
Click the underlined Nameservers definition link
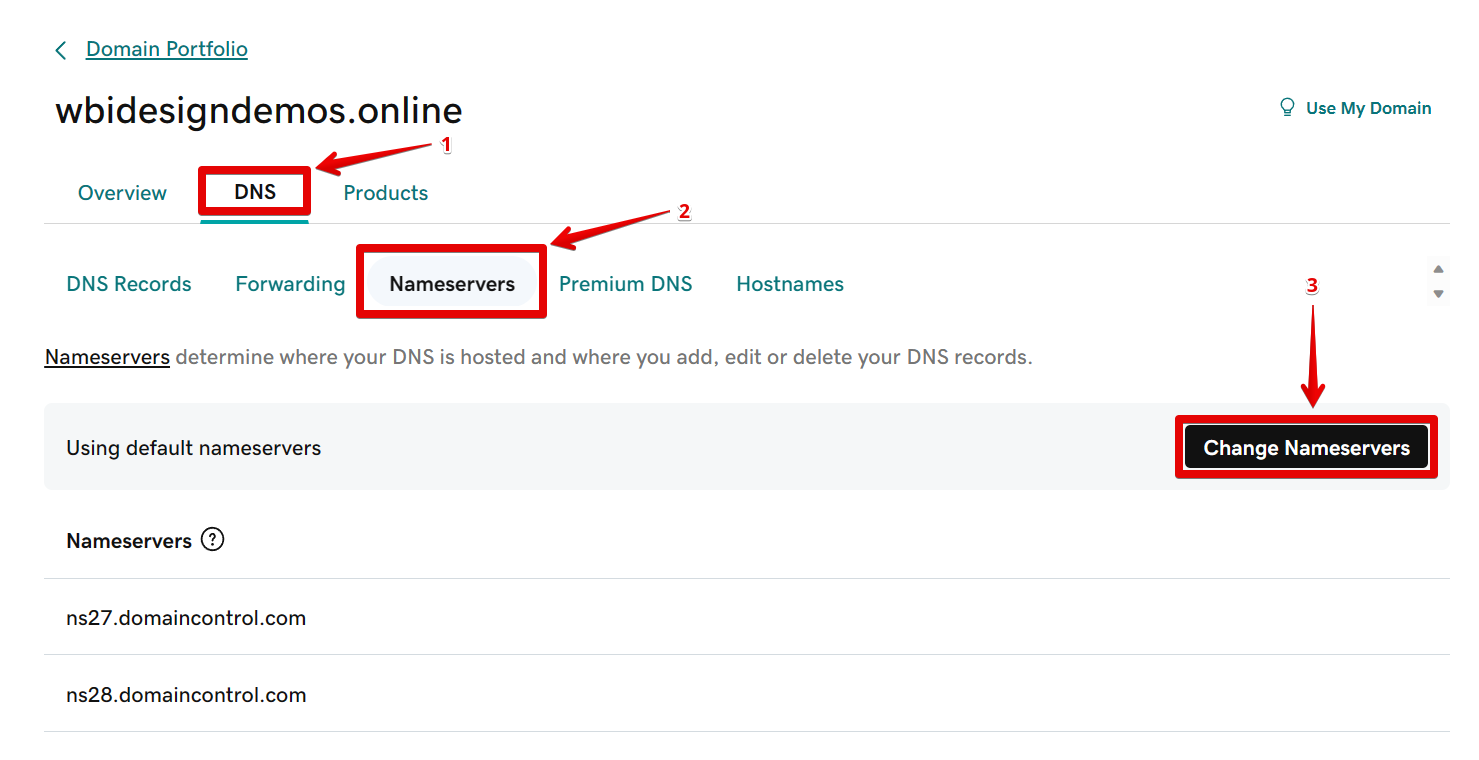(107, 357)
